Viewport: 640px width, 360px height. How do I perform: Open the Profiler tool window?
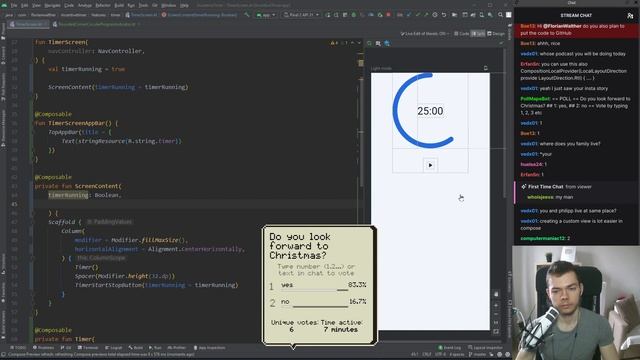pos(177,348)
